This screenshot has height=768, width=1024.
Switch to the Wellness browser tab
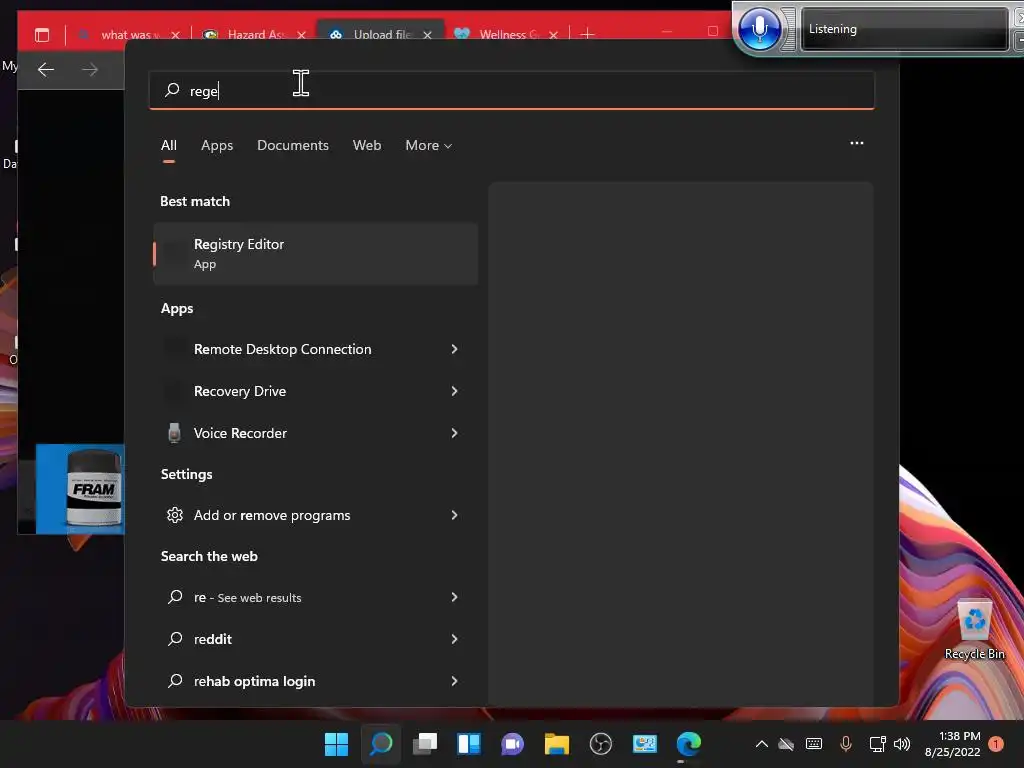tap(506, 35)
